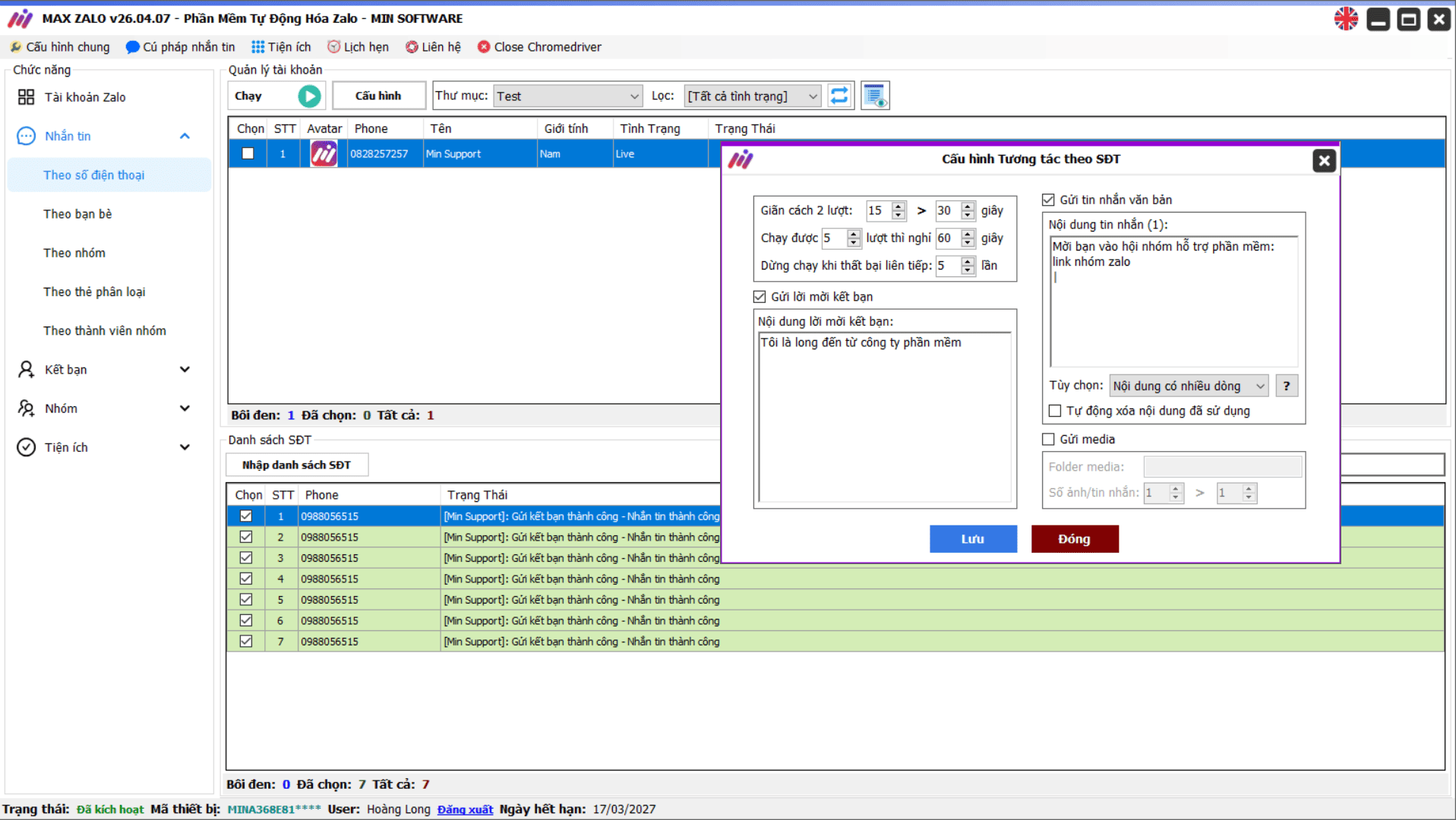The width and height of the screenshot is (1456, 820).
Task: Click the Min Support account avatar
Action: pos(324,153)
